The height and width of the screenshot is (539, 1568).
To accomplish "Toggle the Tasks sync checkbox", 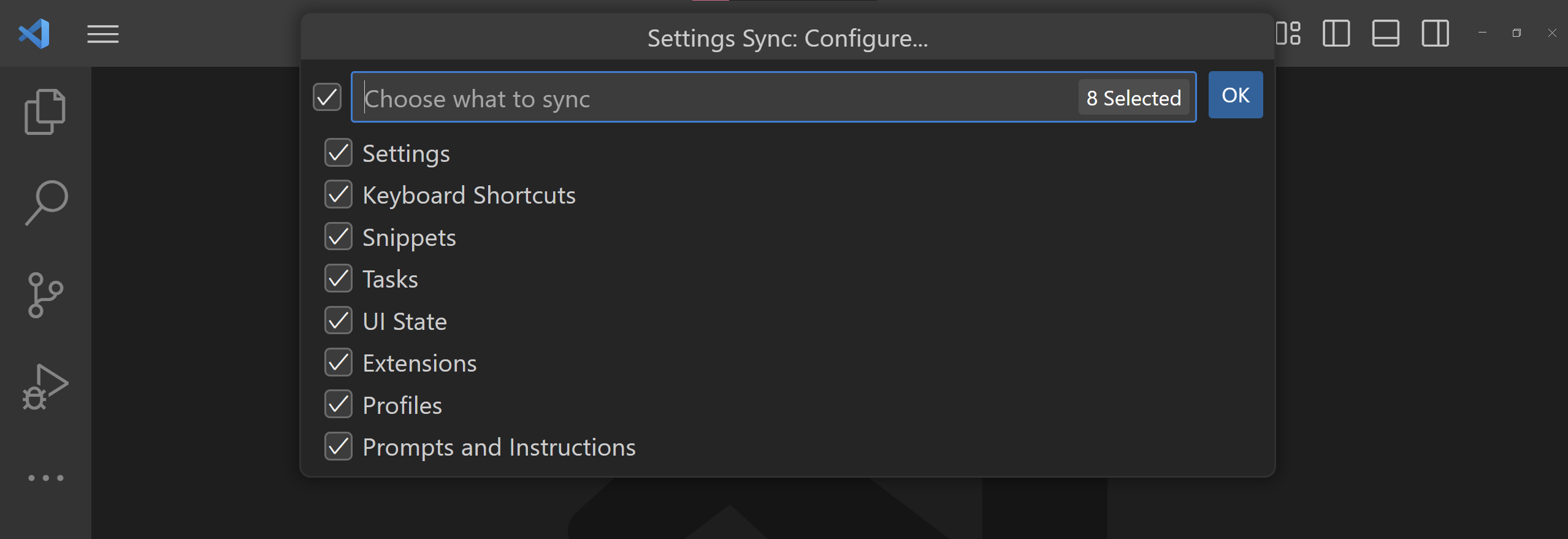I will pyautogui.click(x=338, y=279).
